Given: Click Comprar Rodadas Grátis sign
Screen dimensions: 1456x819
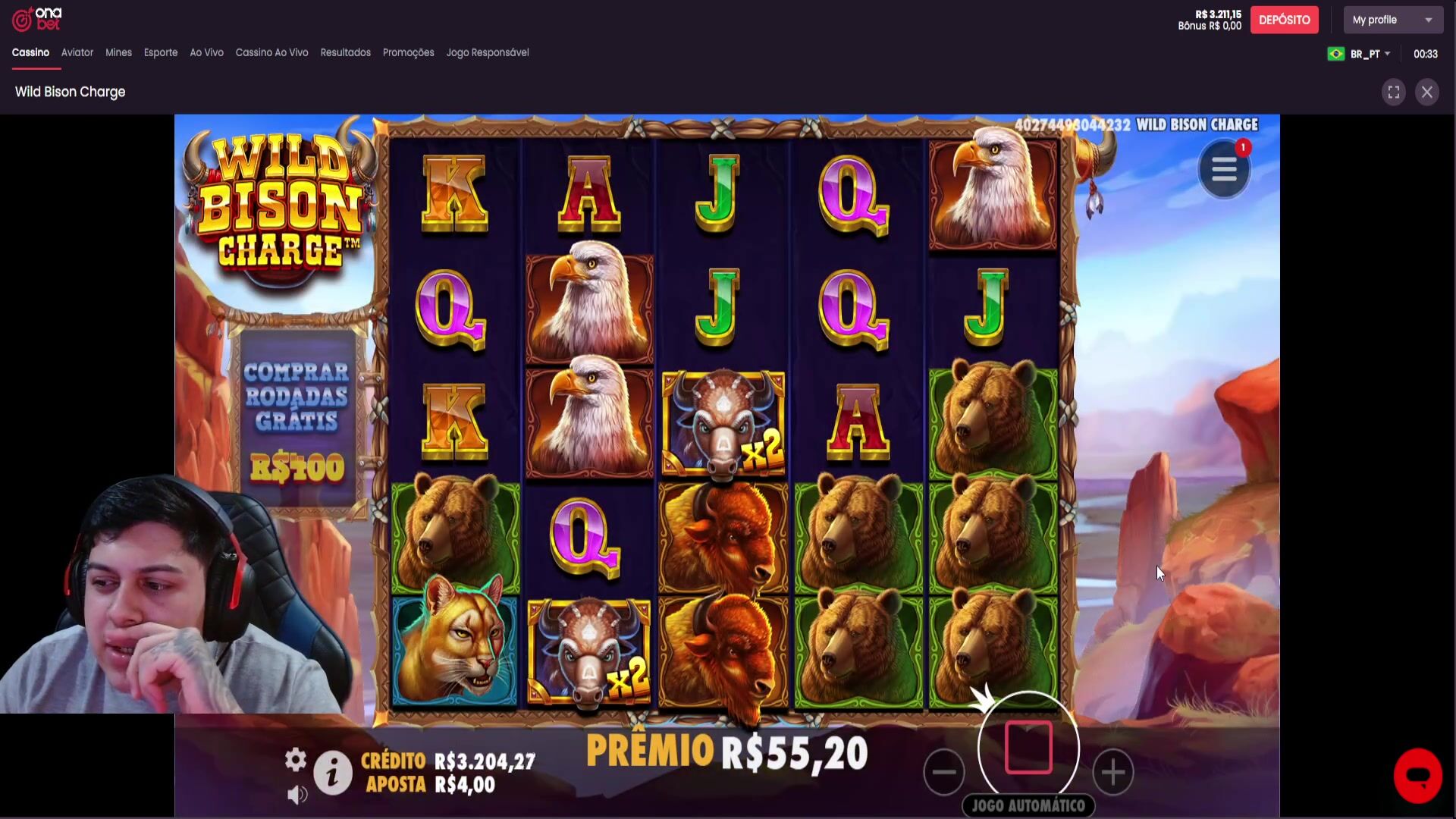Looking at the screenshot, I should point(297,421).
